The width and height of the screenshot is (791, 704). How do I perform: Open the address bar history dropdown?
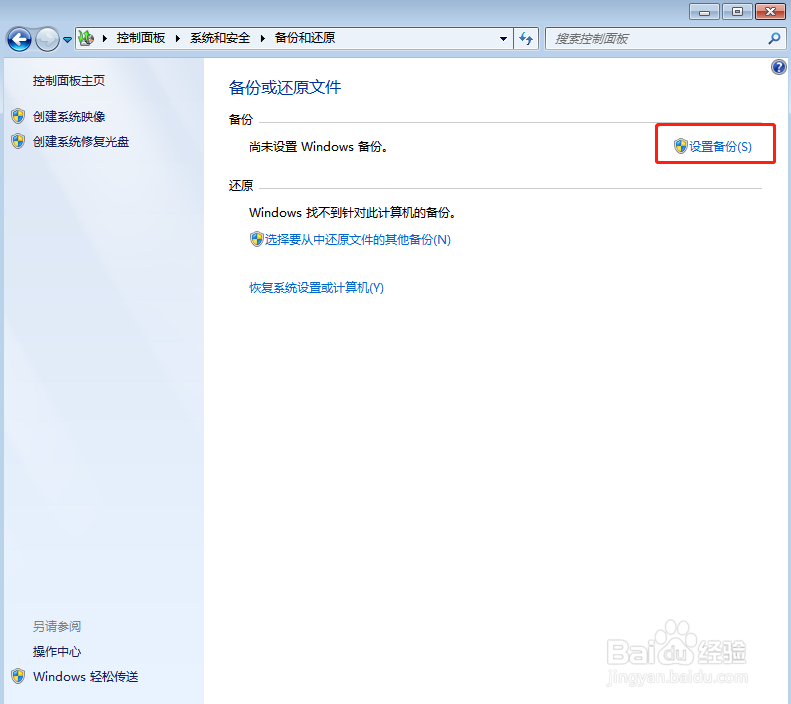point(503,39)
